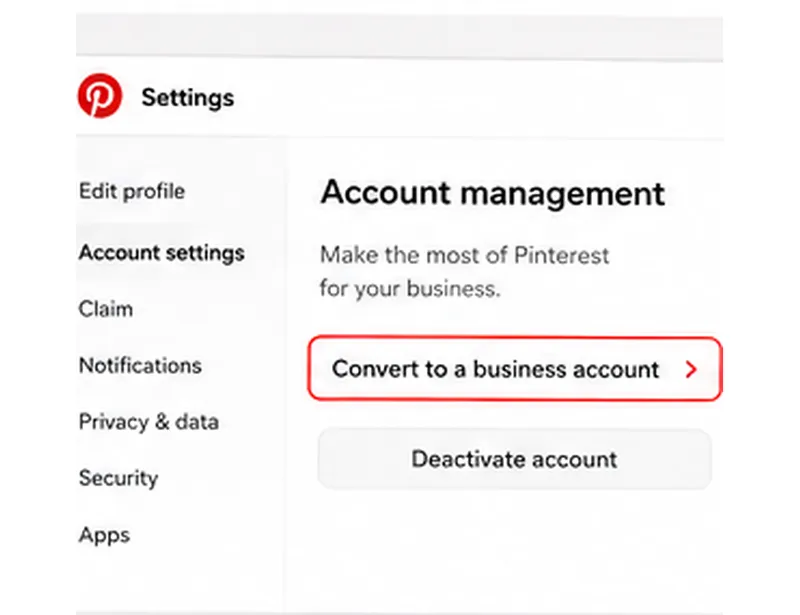The image size is (800, 615).
Task: Click Convert to a business account
Action: point(515,368)
